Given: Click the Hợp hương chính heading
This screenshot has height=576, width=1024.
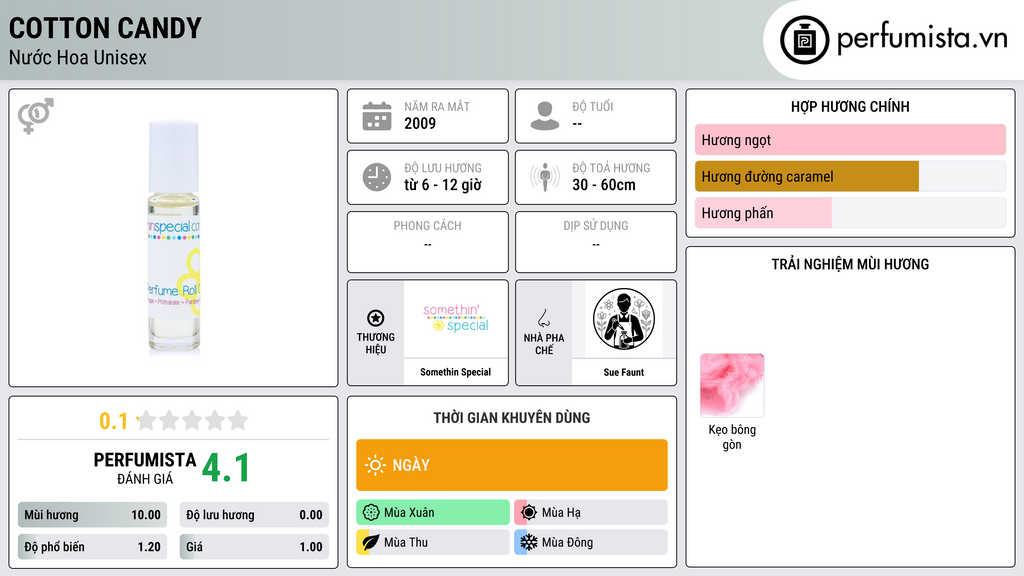Looking at the screenshot, I should (x=850, y=106).
